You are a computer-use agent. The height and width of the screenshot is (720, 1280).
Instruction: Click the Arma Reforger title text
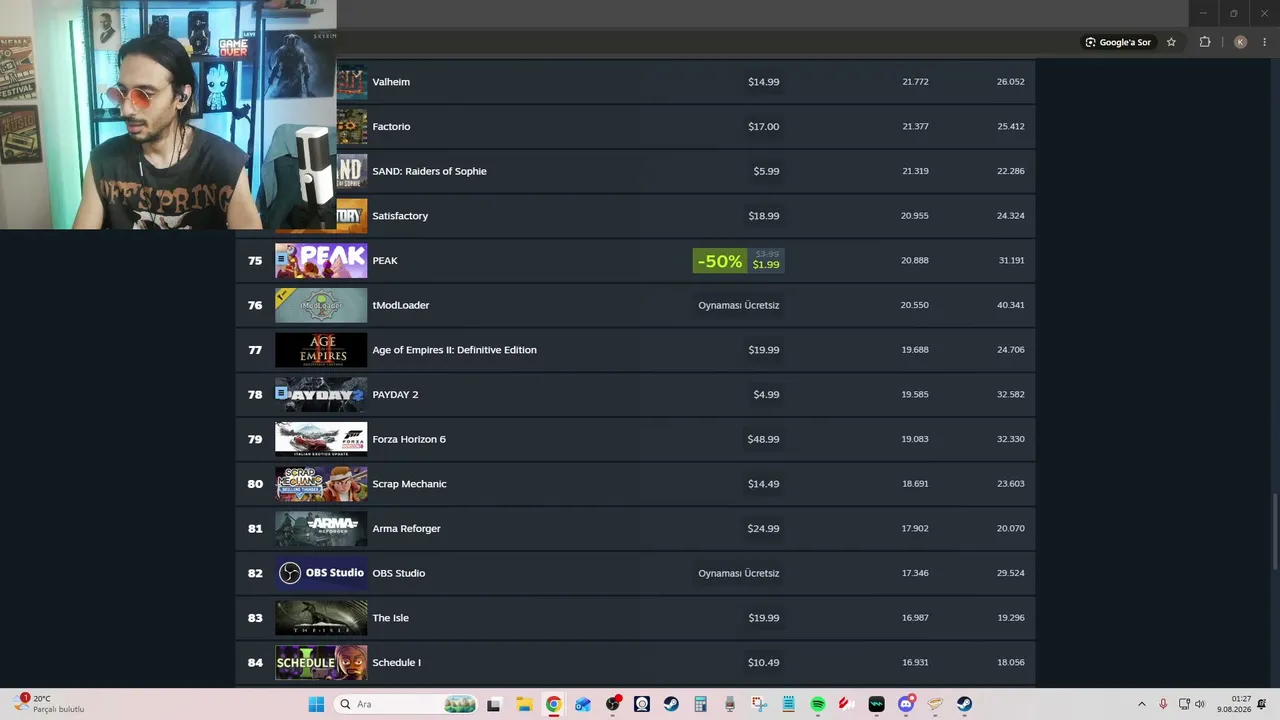pyautogui.click(x=406, y=529)
